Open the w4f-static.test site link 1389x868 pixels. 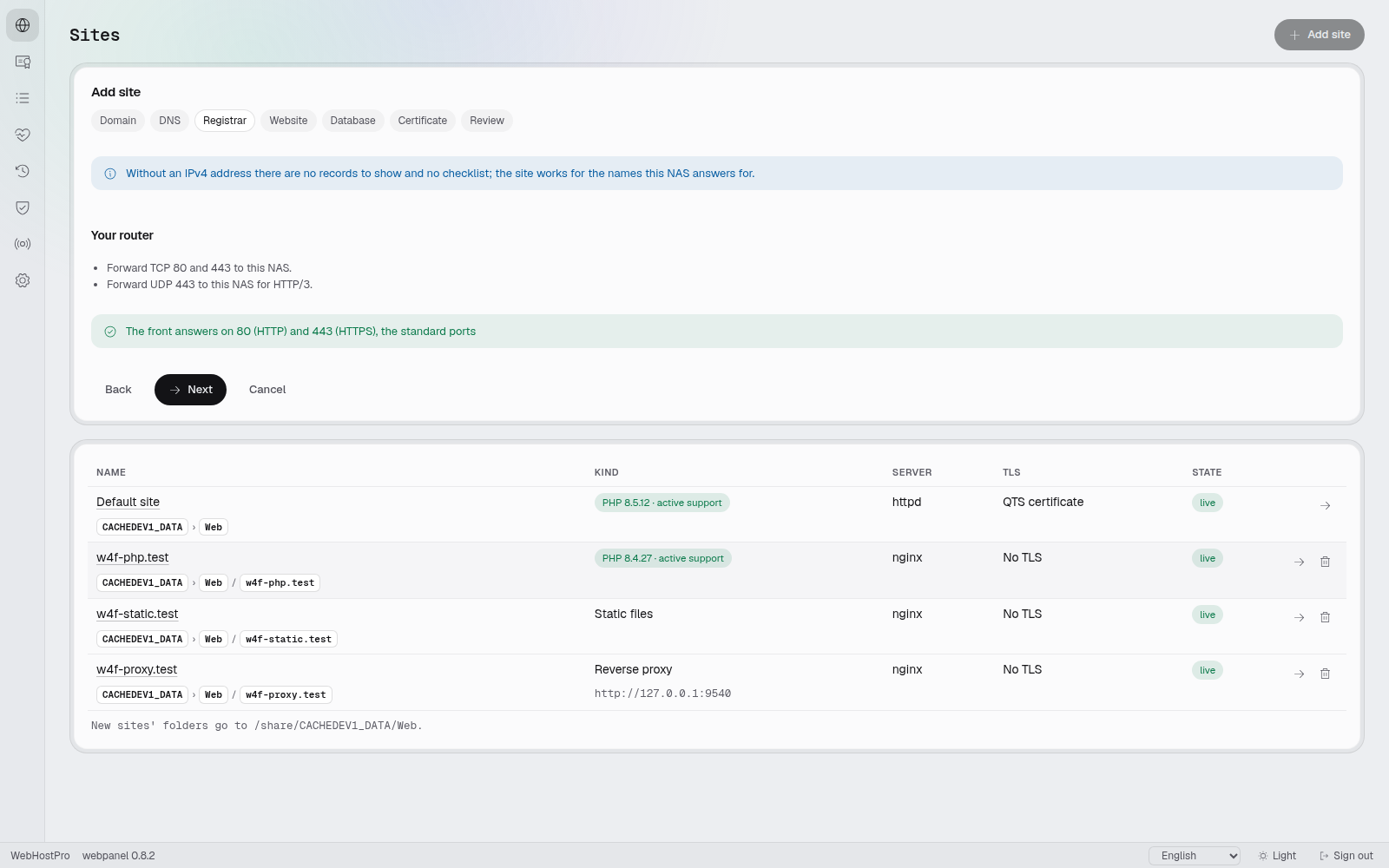point(137,614)
